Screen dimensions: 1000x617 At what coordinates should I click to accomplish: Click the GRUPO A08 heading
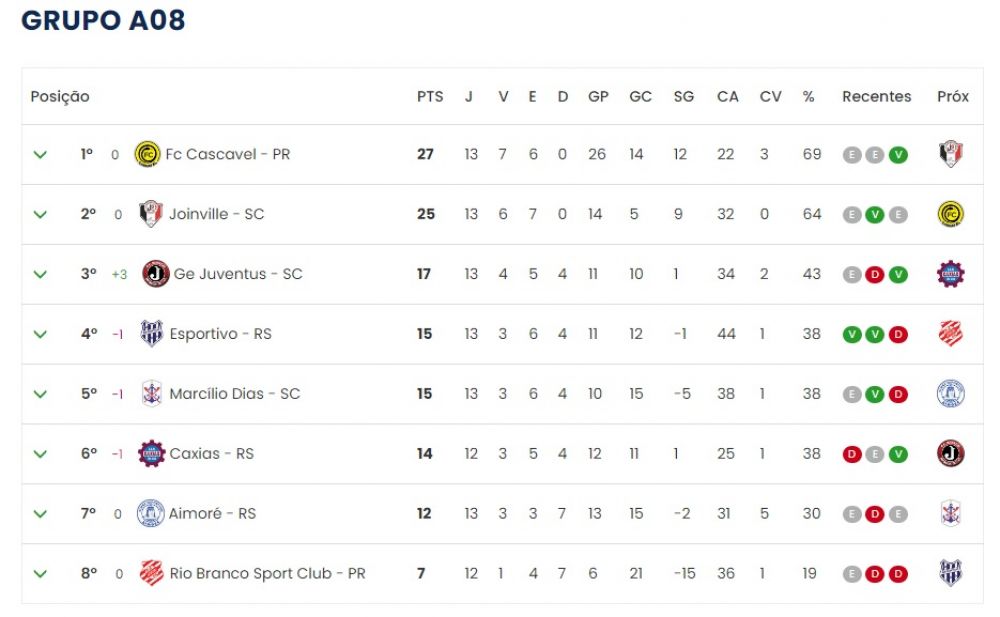103,21
